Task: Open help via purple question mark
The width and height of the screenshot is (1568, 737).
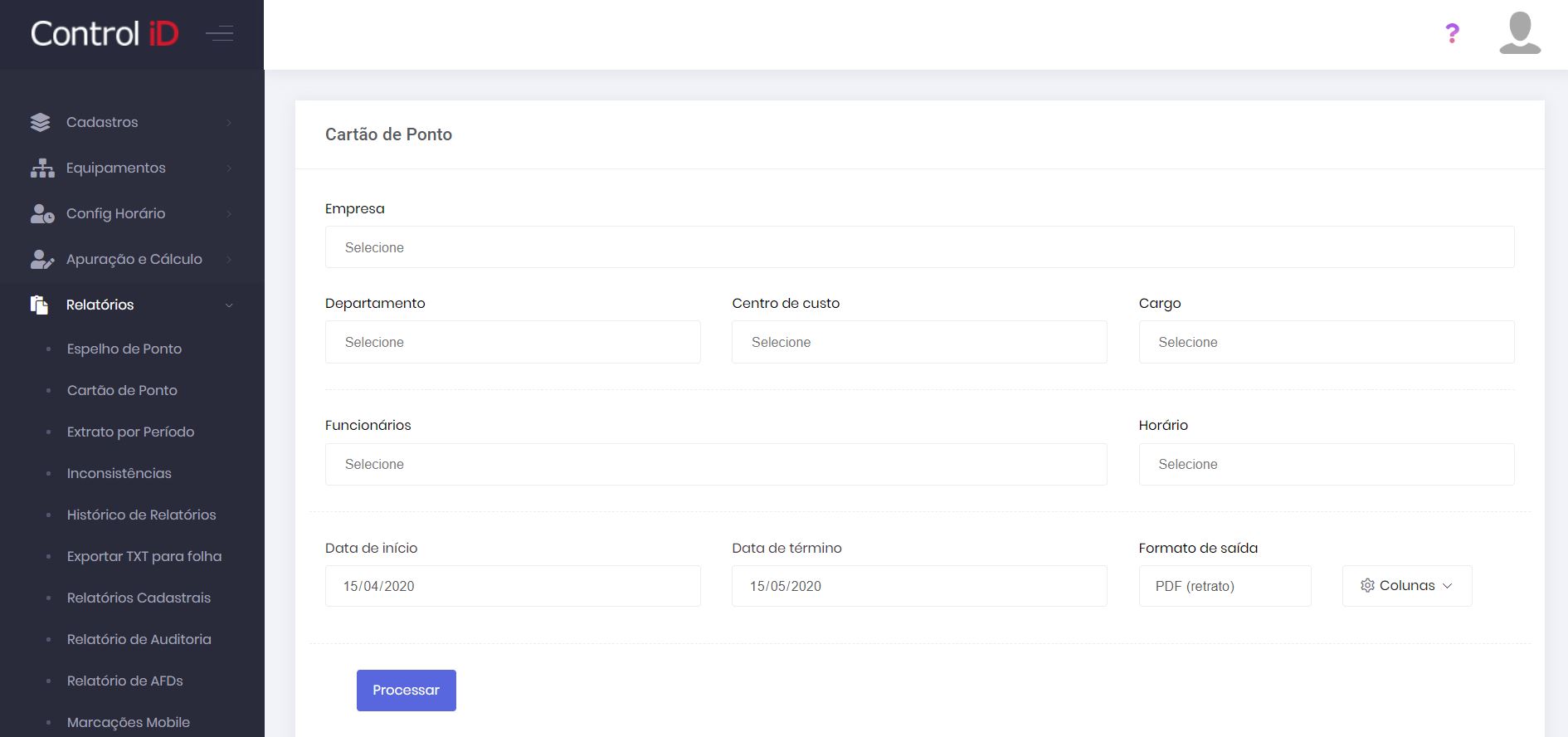Action: click(1452, 33)
